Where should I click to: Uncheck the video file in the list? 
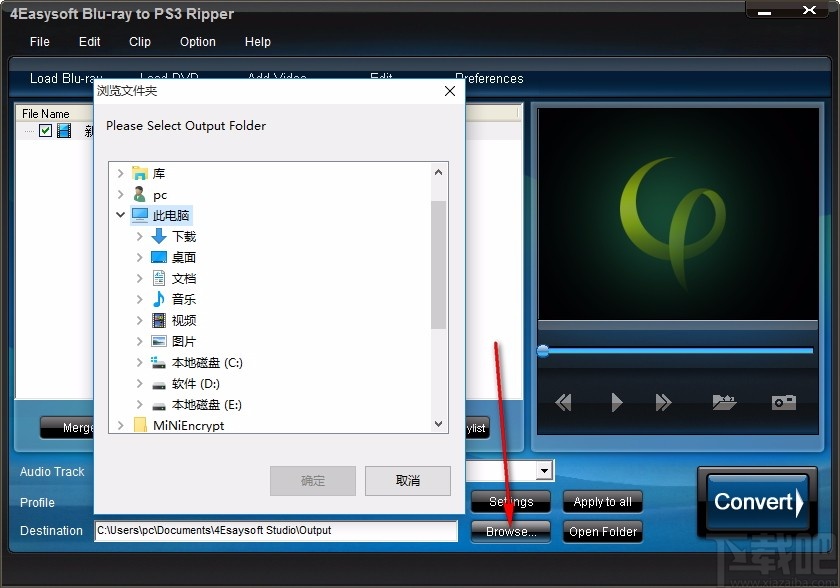point(46,130)
